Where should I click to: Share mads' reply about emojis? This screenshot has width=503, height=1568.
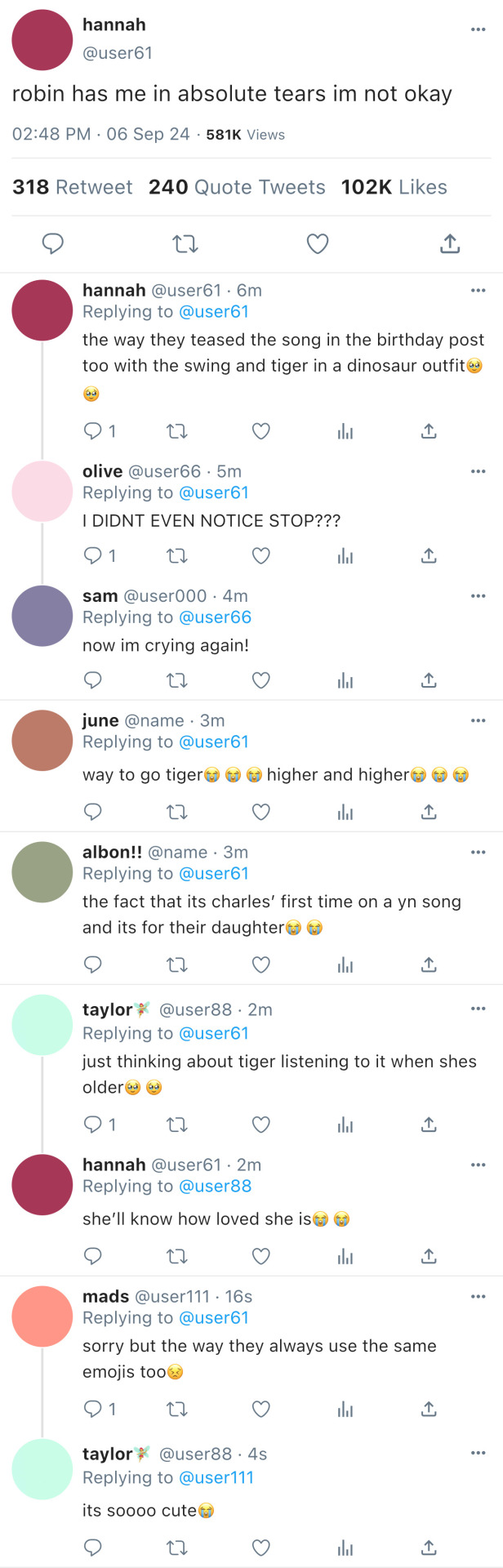[429, 1409]
